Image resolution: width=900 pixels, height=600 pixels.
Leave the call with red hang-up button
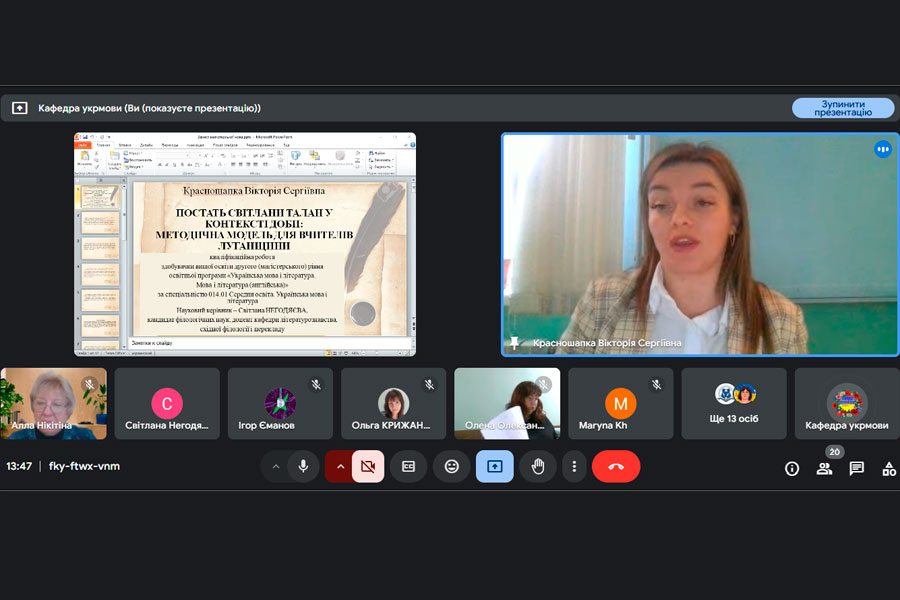[616, 466]
